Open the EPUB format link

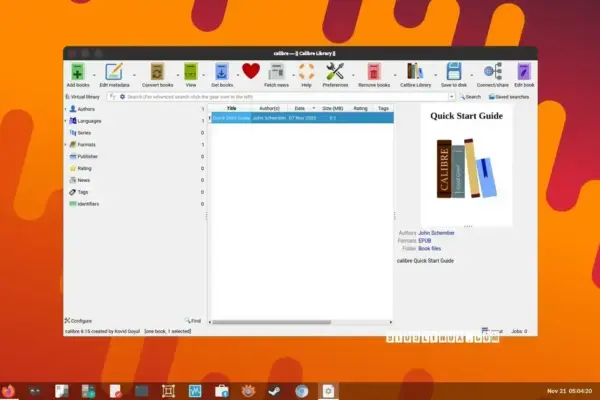pyautogui.click(x=425, y=241)
